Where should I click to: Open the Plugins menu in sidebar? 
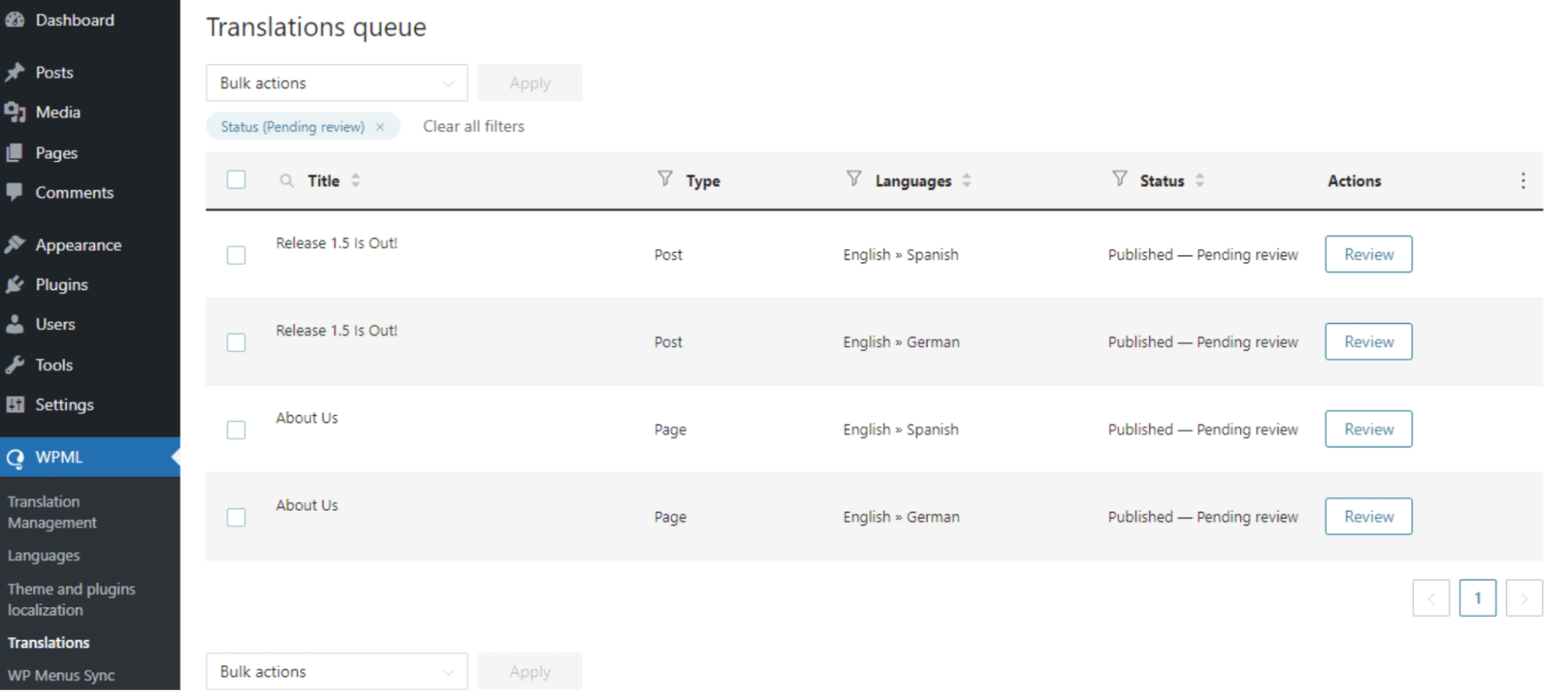point(61,285)
